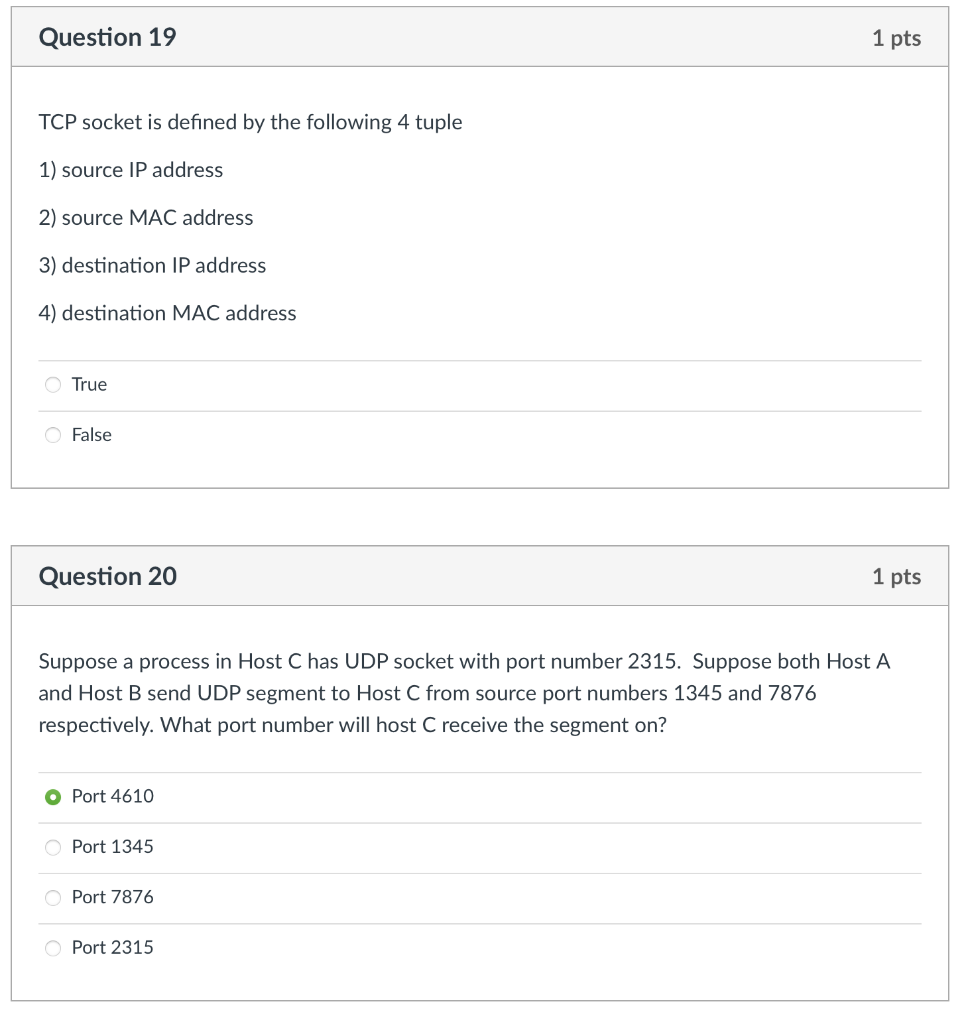964x1024 pixels.
Task: Click the selected Port 4610 radio button
Action: point(53,797)
